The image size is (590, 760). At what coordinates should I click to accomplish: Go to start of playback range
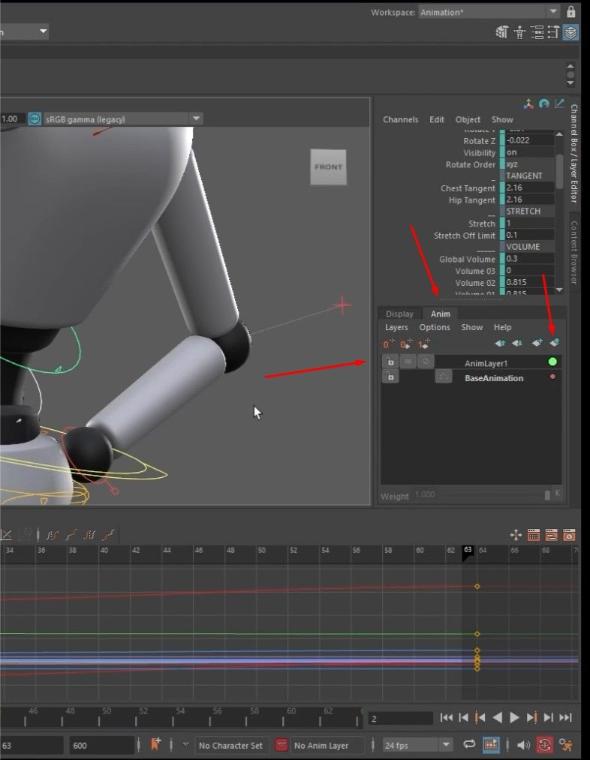pos(446,717)
